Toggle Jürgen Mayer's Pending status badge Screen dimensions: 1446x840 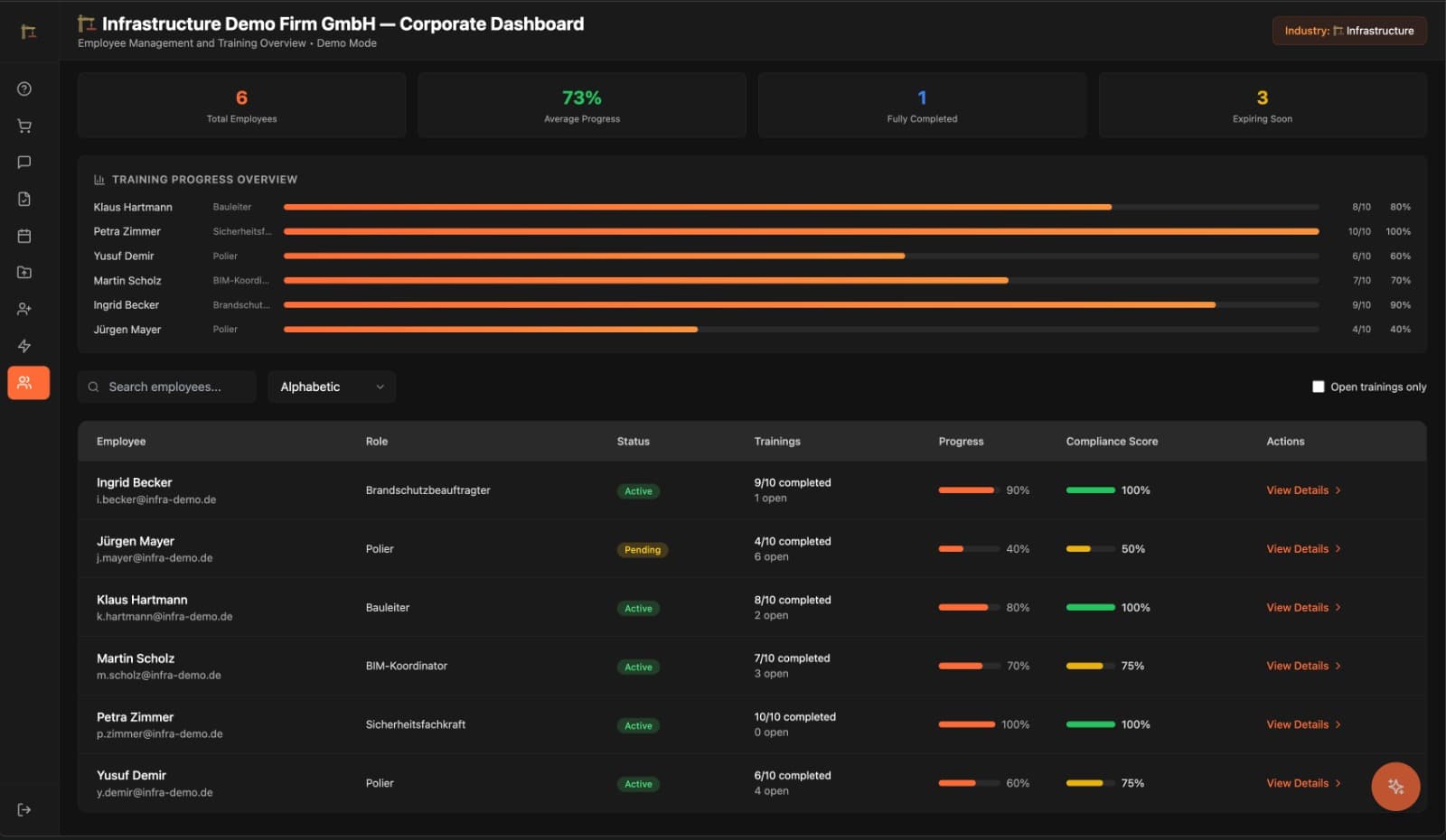click(642, 549)
